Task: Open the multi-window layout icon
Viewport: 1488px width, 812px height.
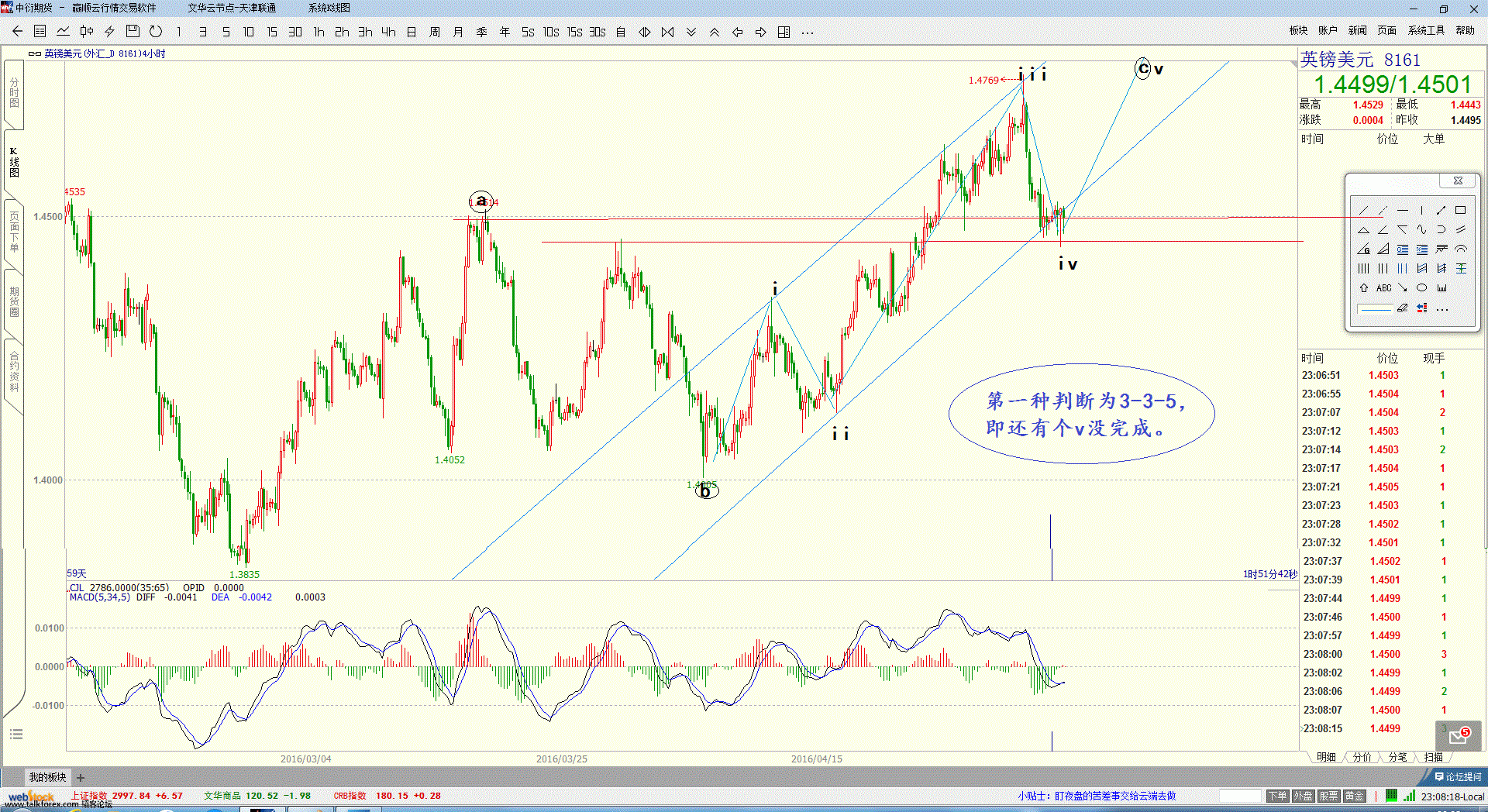Action: click(784, 32)
